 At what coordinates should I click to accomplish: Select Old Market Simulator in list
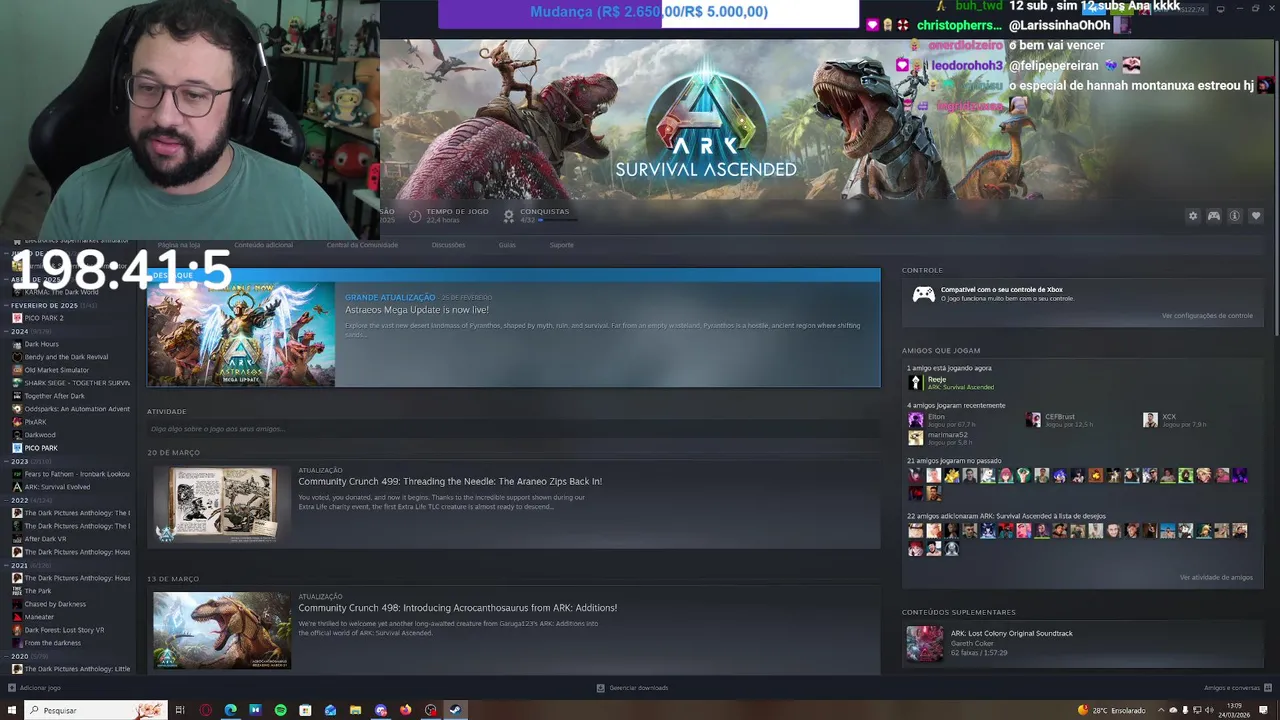pyautogui.click(x=56, y=370)
